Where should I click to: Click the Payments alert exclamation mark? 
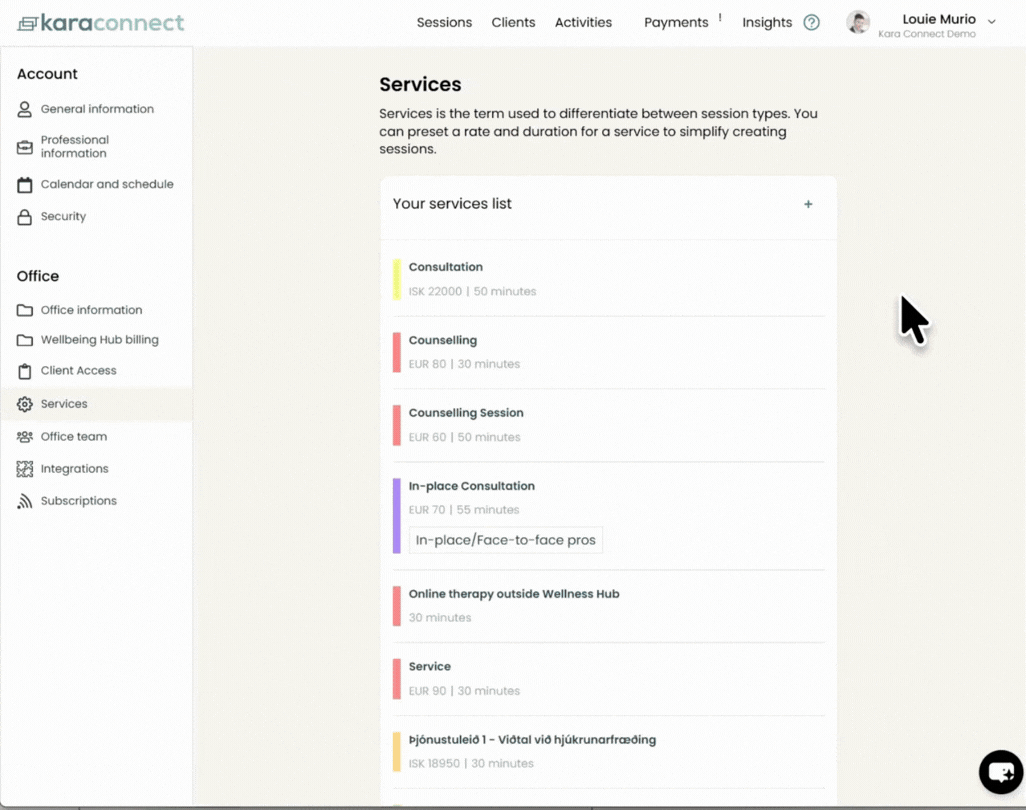click(x=720, y=18)
